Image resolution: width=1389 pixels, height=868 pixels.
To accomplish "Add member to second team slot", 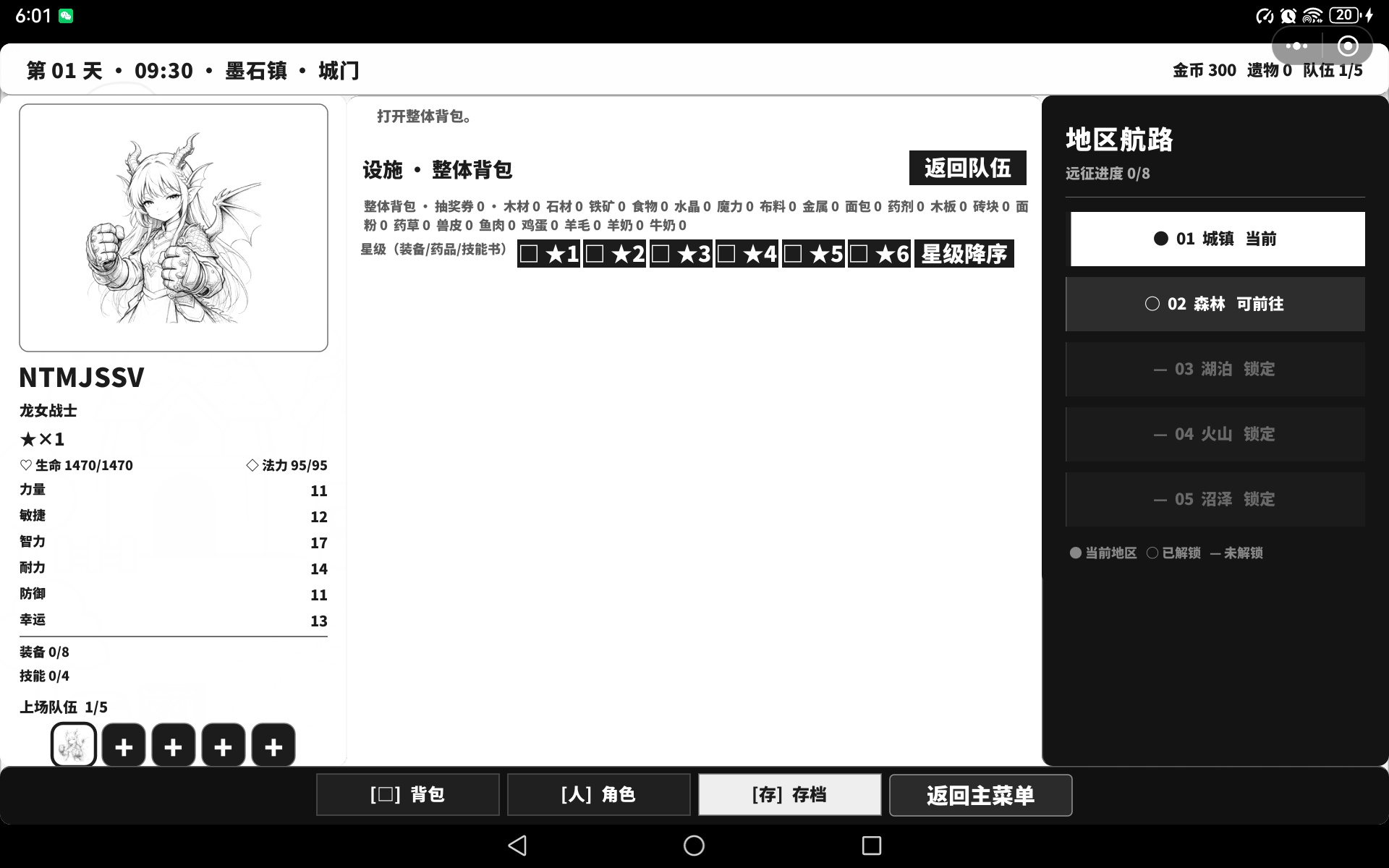I will tap(124, 745).
